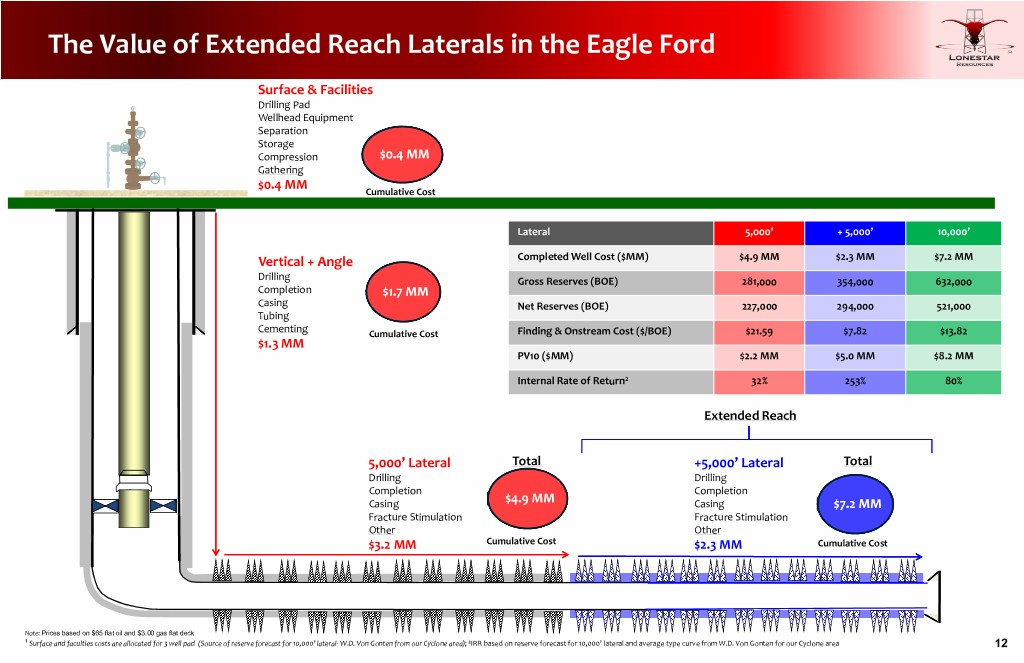Click the Drilling Pad list item
This screenshot has height=663, width=1024.
pyautogui.click(x=284, y=105)
